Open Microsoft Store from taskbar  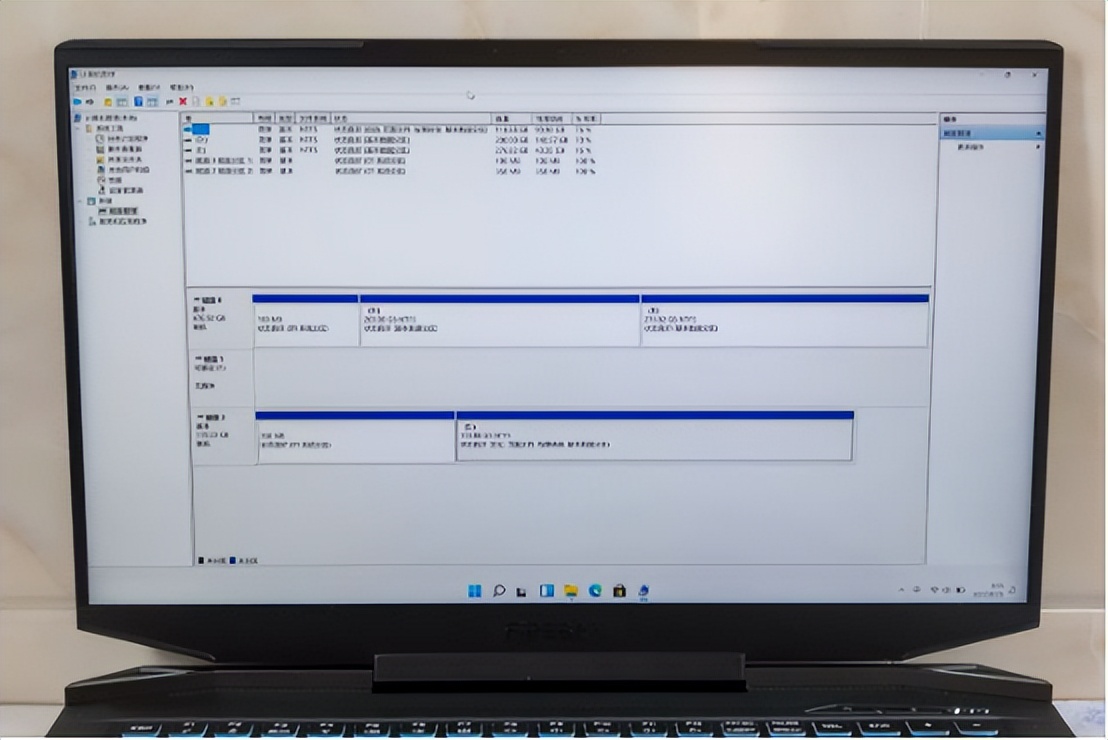[619, 591]
